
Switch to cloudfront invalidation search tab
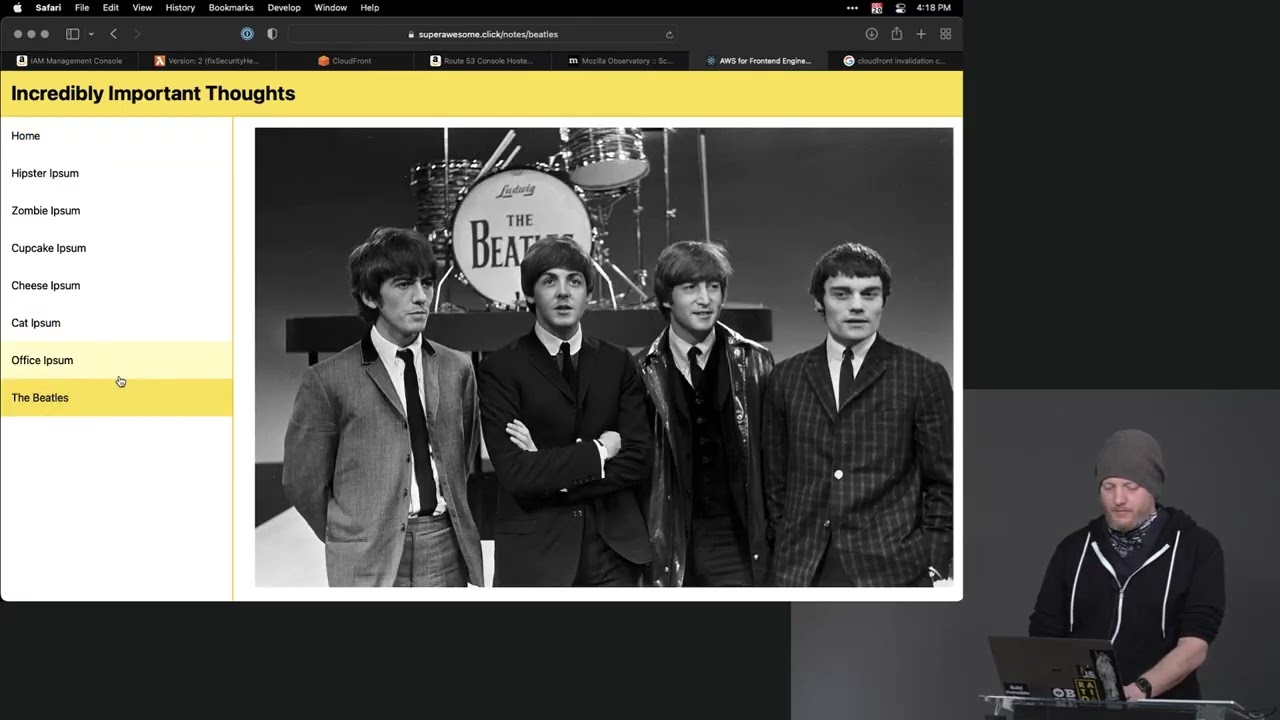pos(894,61)
